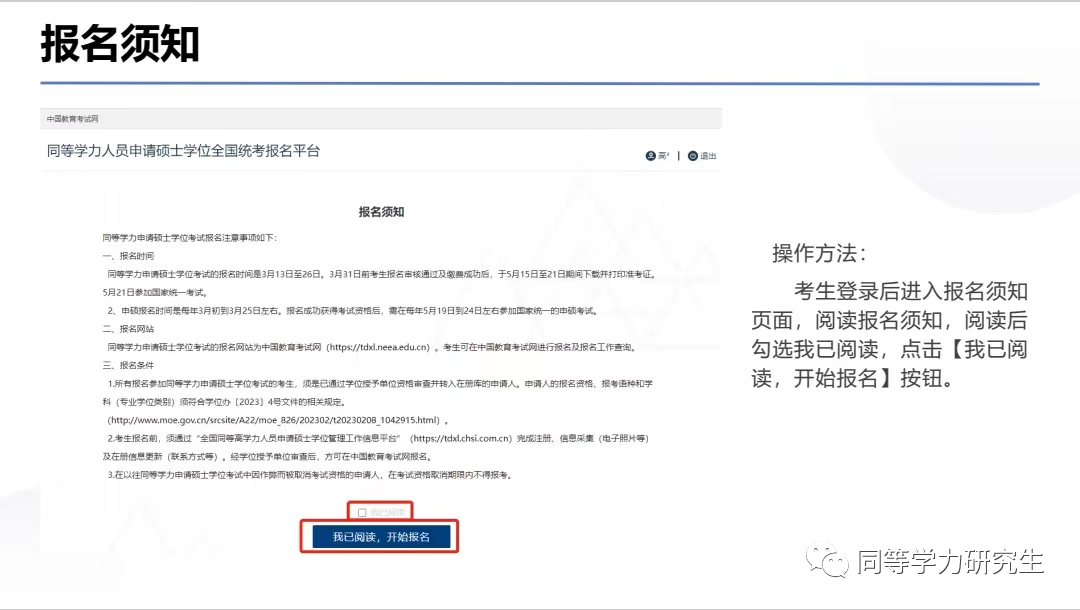Click the centered 报名须知 page heading
The image size is (1080, 610).
click(381, 212)
